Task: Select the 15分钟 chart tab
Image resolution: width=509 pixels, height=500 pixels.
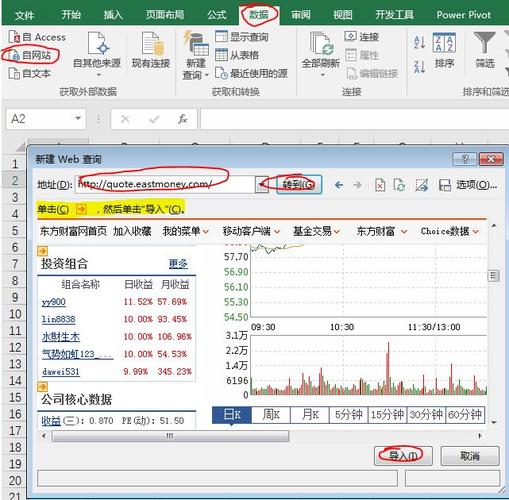Action: [387, 415]
